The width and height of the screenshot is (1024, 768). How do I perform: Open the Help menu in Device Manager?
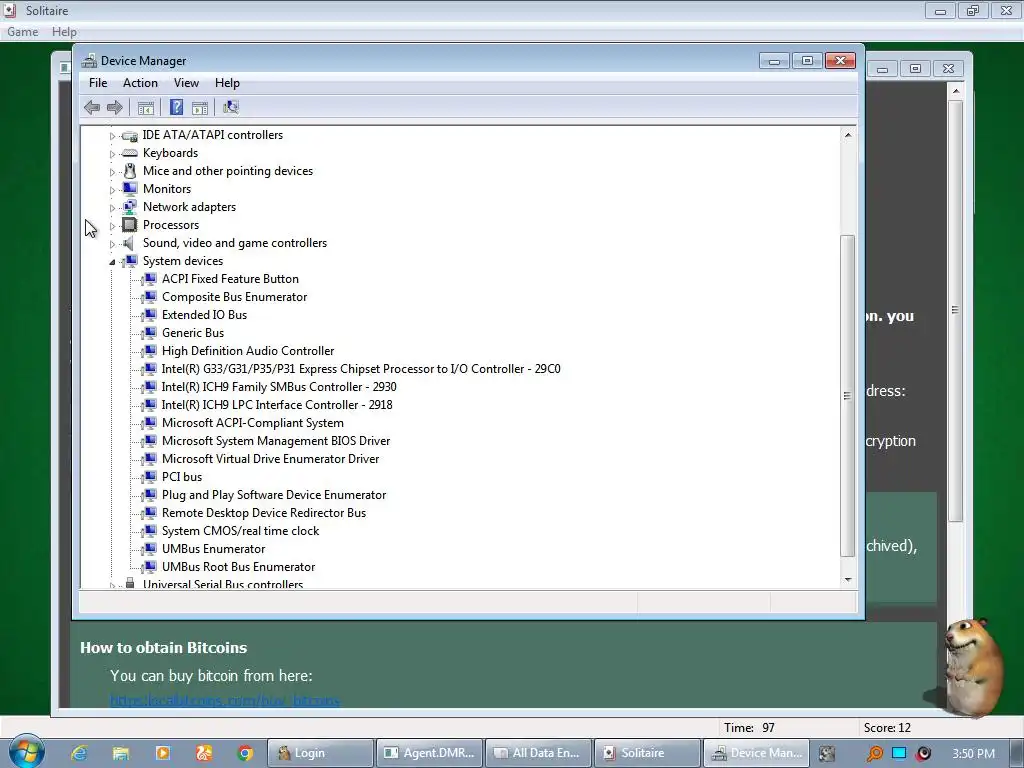(x=227, y=83)
